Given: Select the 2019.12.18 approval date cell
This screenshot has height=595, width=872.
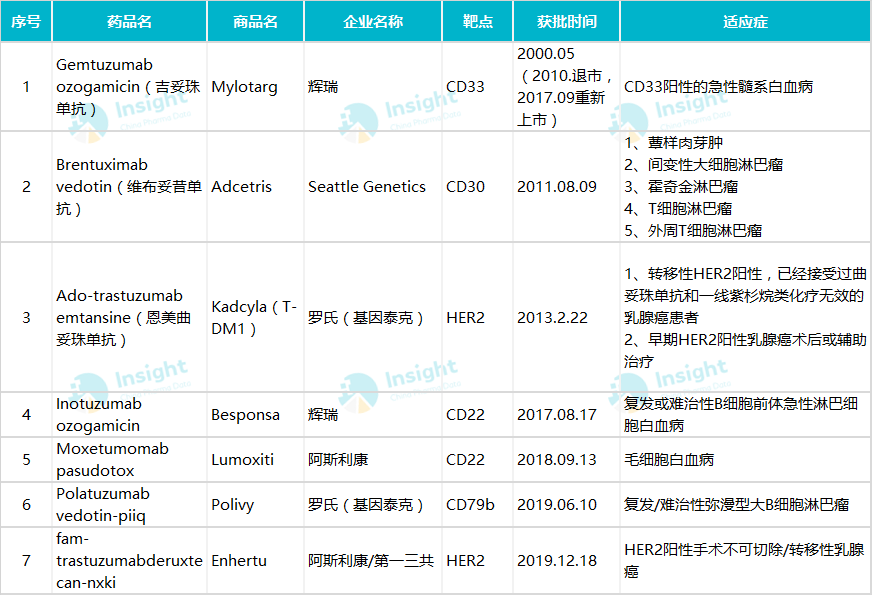Looking at the screenshot, I should [566, 561].
